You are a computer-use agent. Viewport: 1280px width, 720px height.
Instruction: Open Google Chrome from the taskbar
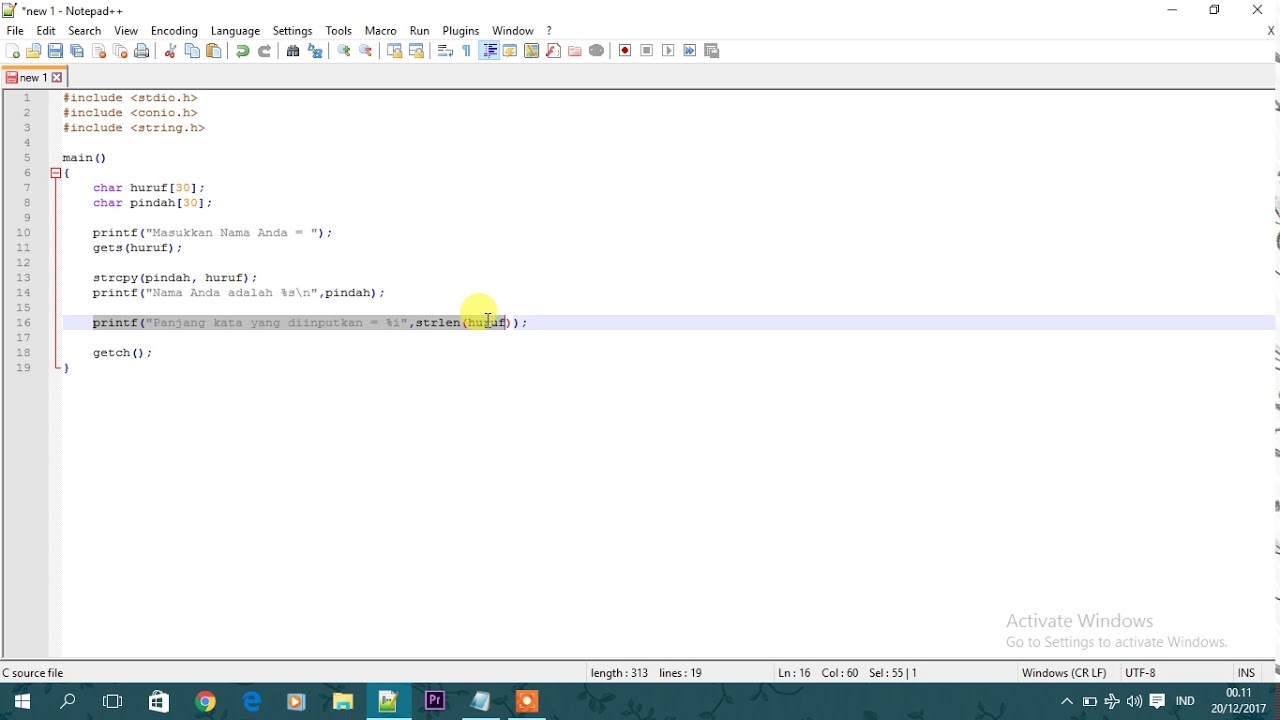[205, 701]
